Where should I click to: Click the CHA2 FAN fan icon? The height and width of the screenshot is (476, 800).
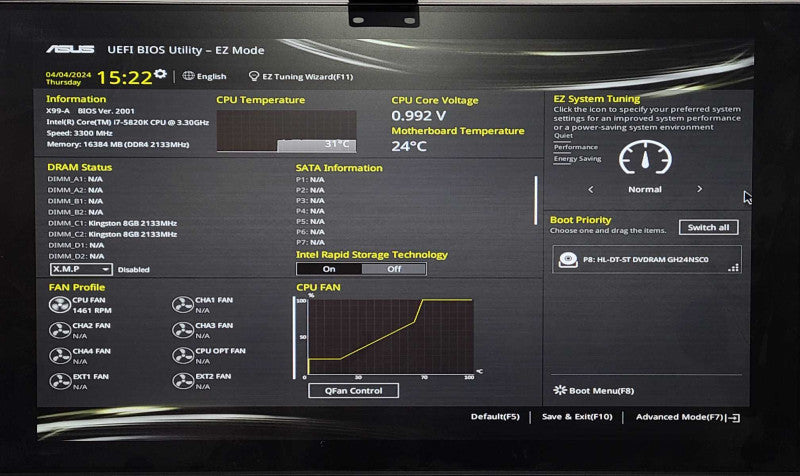(60, 331)
